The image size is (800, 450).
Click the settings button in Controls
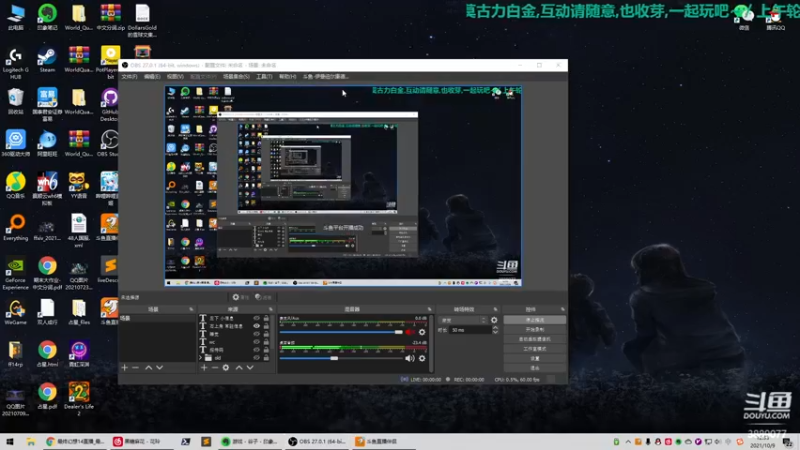(535, 358)
